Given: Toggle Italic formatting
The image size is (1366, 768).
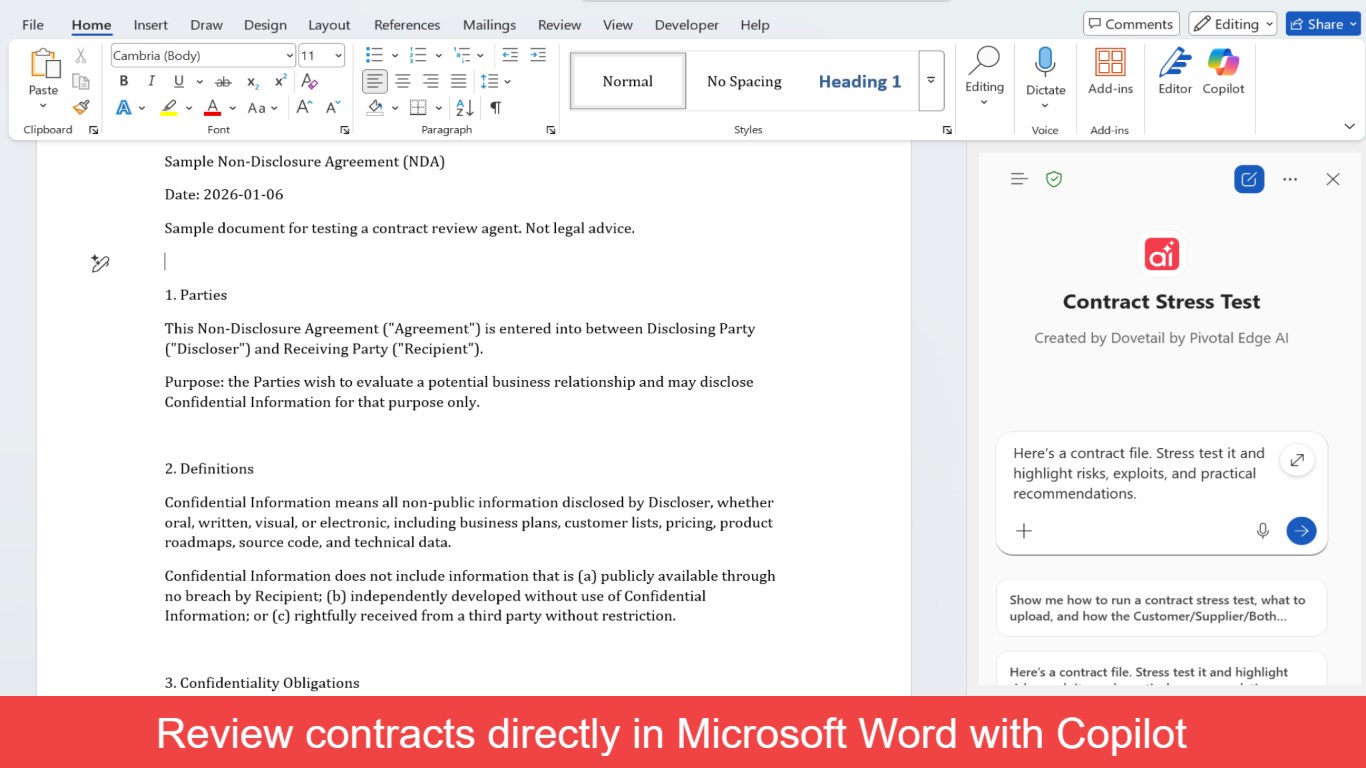Looking at the screenshot, I should point(151,81).
